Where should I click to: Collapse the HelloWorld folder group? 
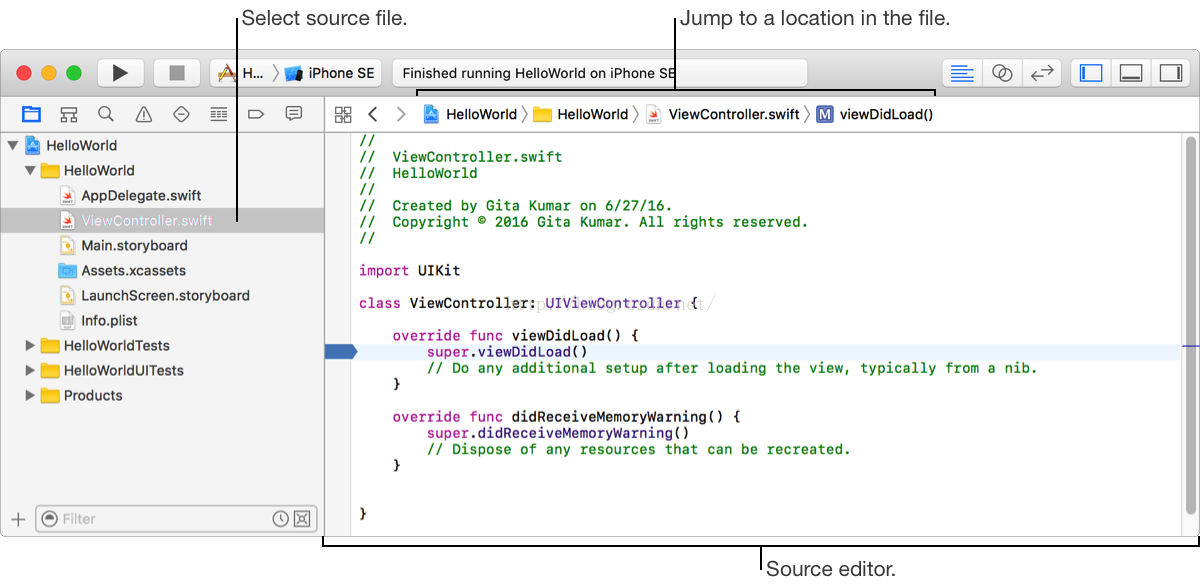click(30, 170)
